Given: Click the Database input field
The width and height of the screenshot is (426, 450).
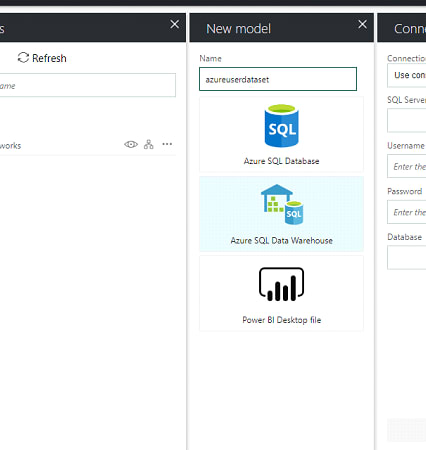Looking at the screenshot, I should tap(407, 258).
